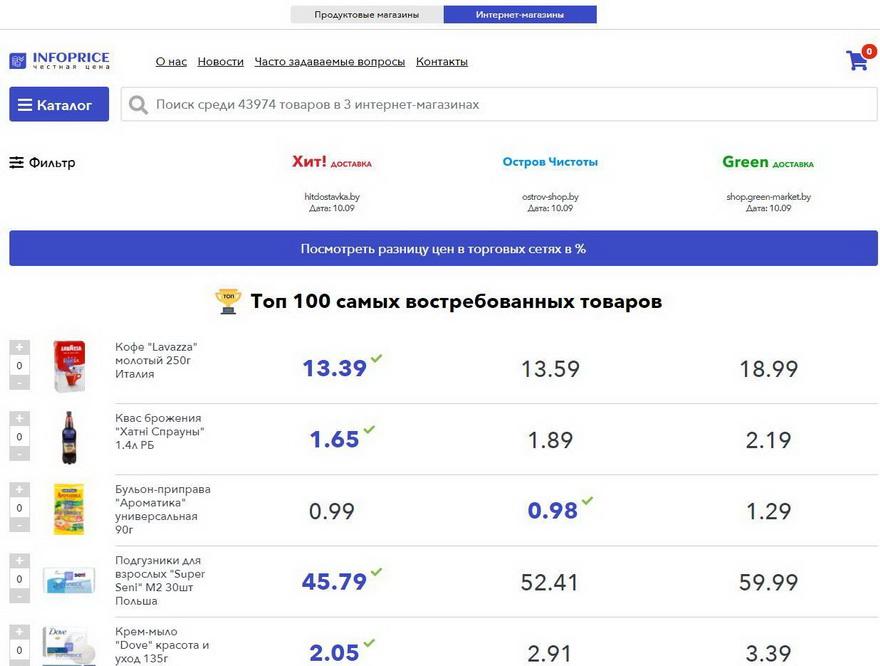The image size is (880, 666).
Task: Select the 1.89 kvass price
Action: [550, 440]
